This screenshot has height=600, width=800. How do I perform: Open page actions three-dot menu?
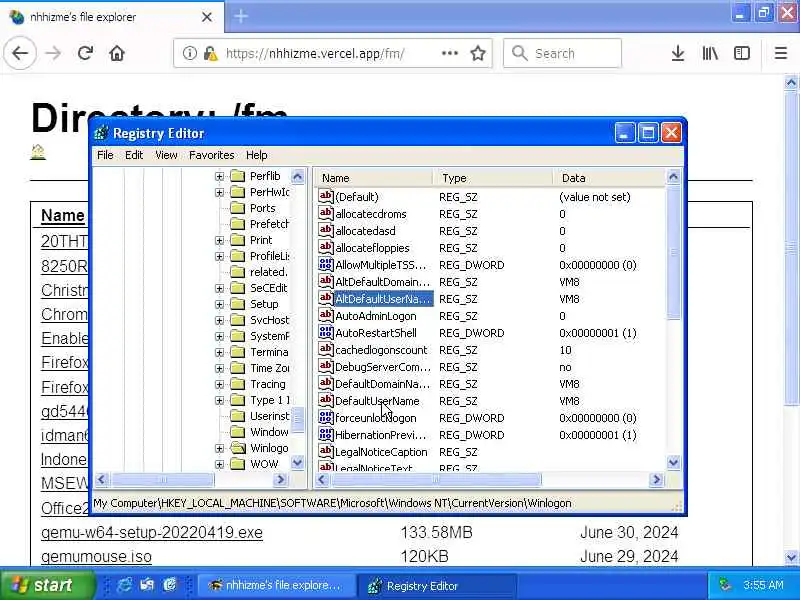pyautogui.click(x=449, y=53)
